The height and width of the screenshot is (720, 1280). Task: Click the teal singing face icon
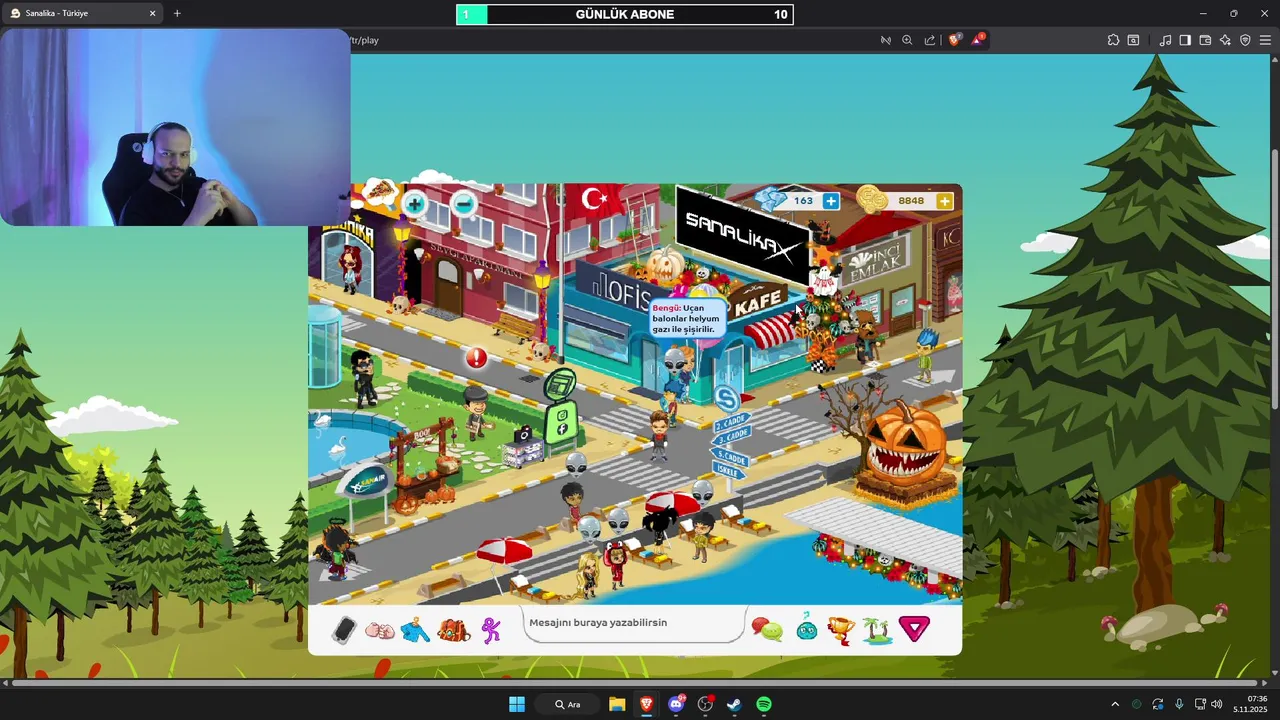tap(806, 628)
